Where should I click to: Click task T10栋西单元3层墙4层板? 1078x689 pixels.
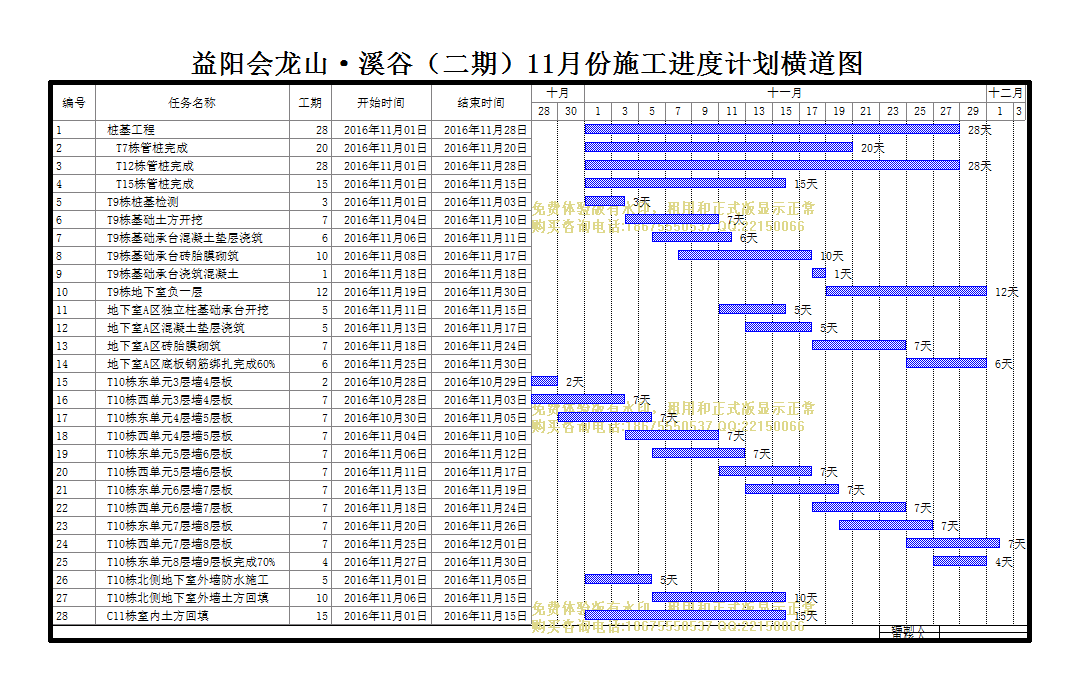tap(169, 400)
